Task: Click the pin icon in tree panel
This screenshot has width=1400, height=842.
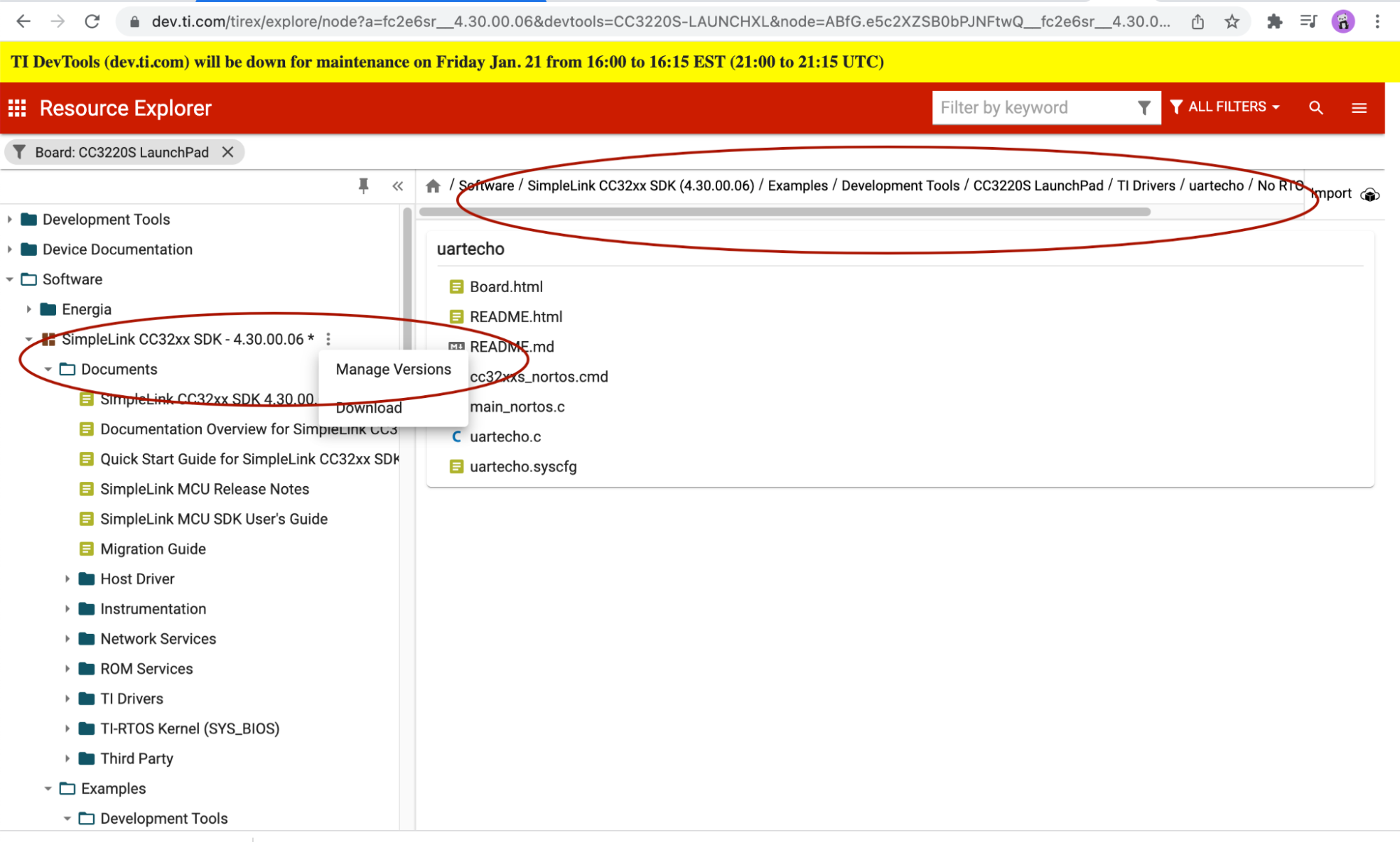Action: [x=363, y=186]
